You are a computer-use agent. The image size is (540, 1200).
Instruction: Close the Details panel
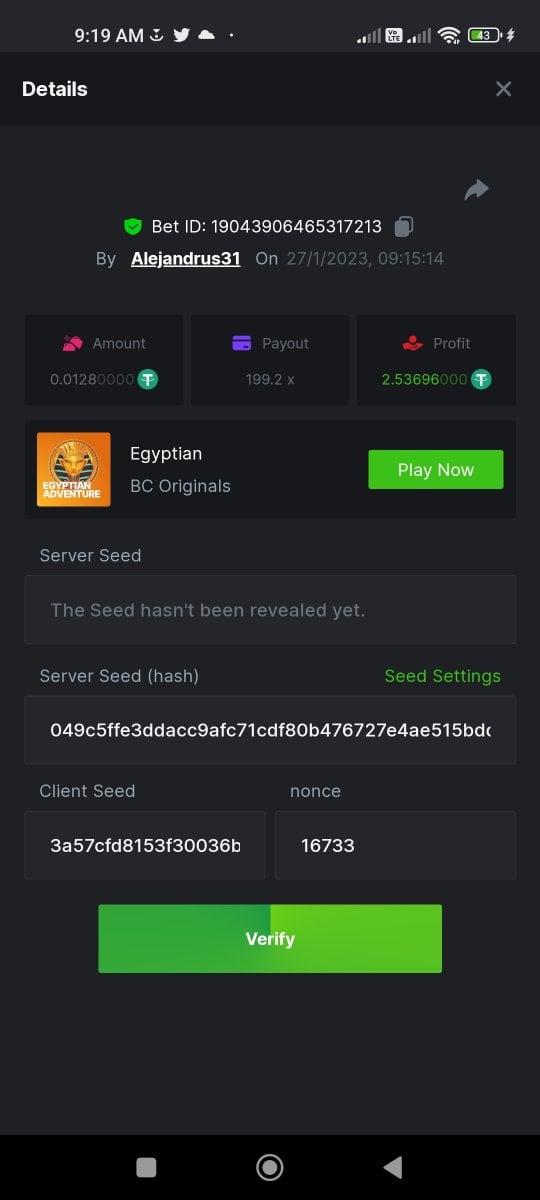504,89
